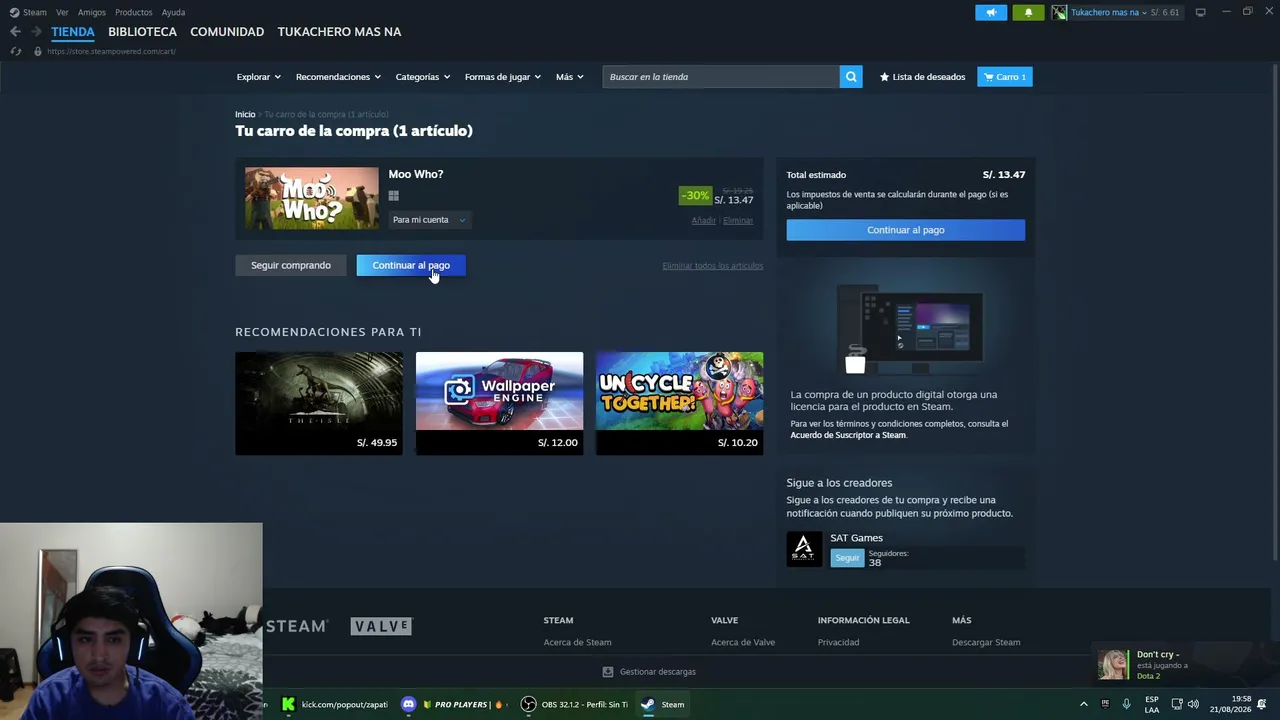Expand the Recomendaciones dropdown
Screen dimensions: 1280x720
coord(338,77)
